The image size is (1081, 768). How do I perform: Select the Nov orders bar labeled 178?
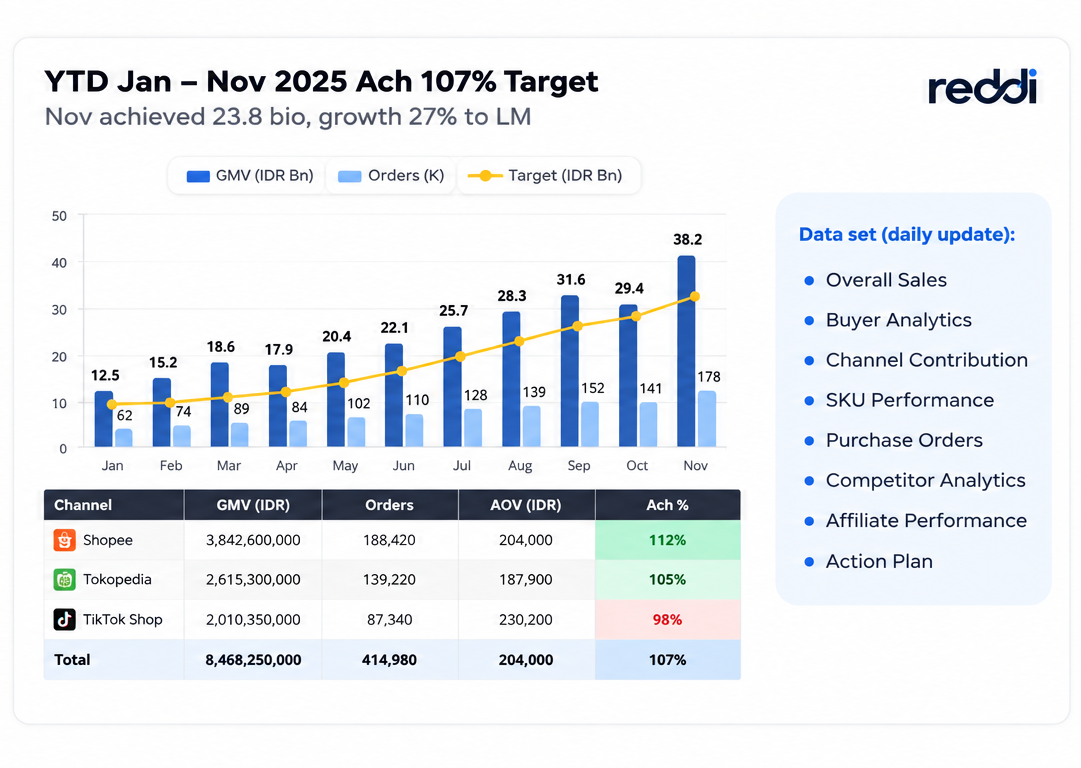pos(707,419)
